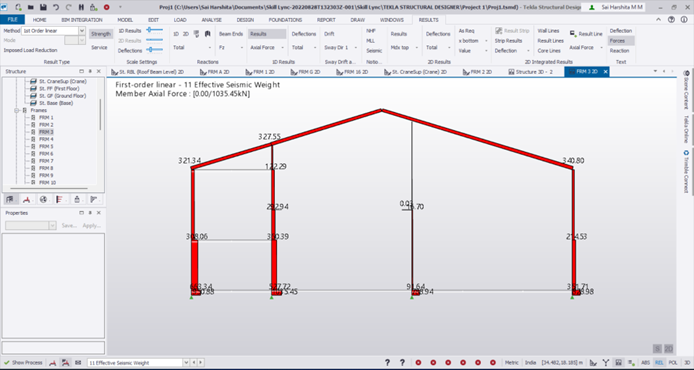Click the Result Line icon
The width and height of the screenshot is (694, 370).
point(572,34)
